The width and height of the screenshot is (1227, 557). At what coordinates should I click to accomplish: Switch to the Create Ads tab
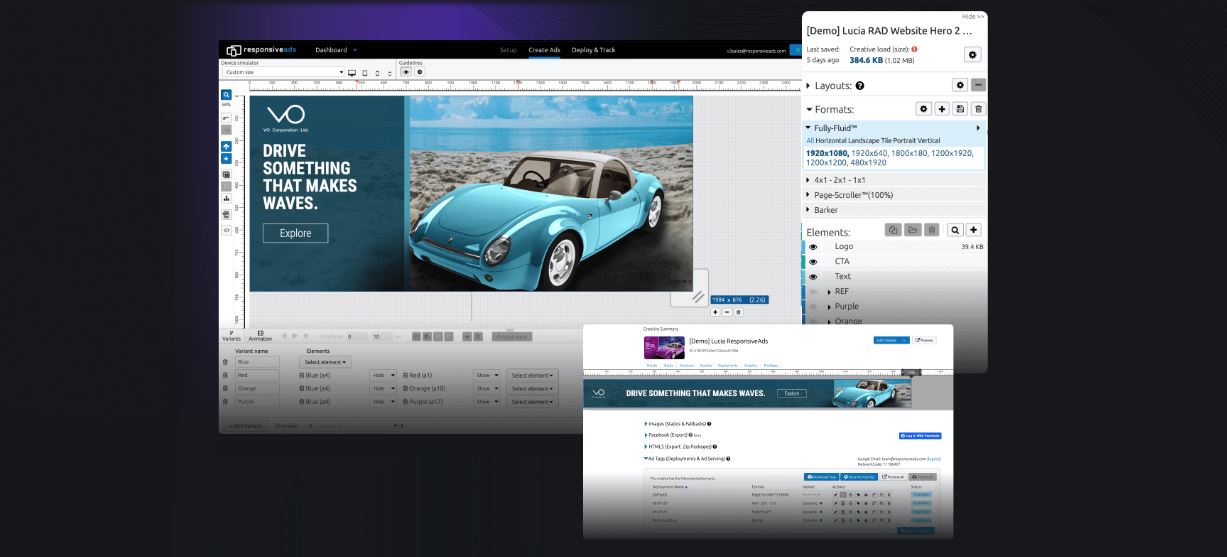[x=544, y=50]
